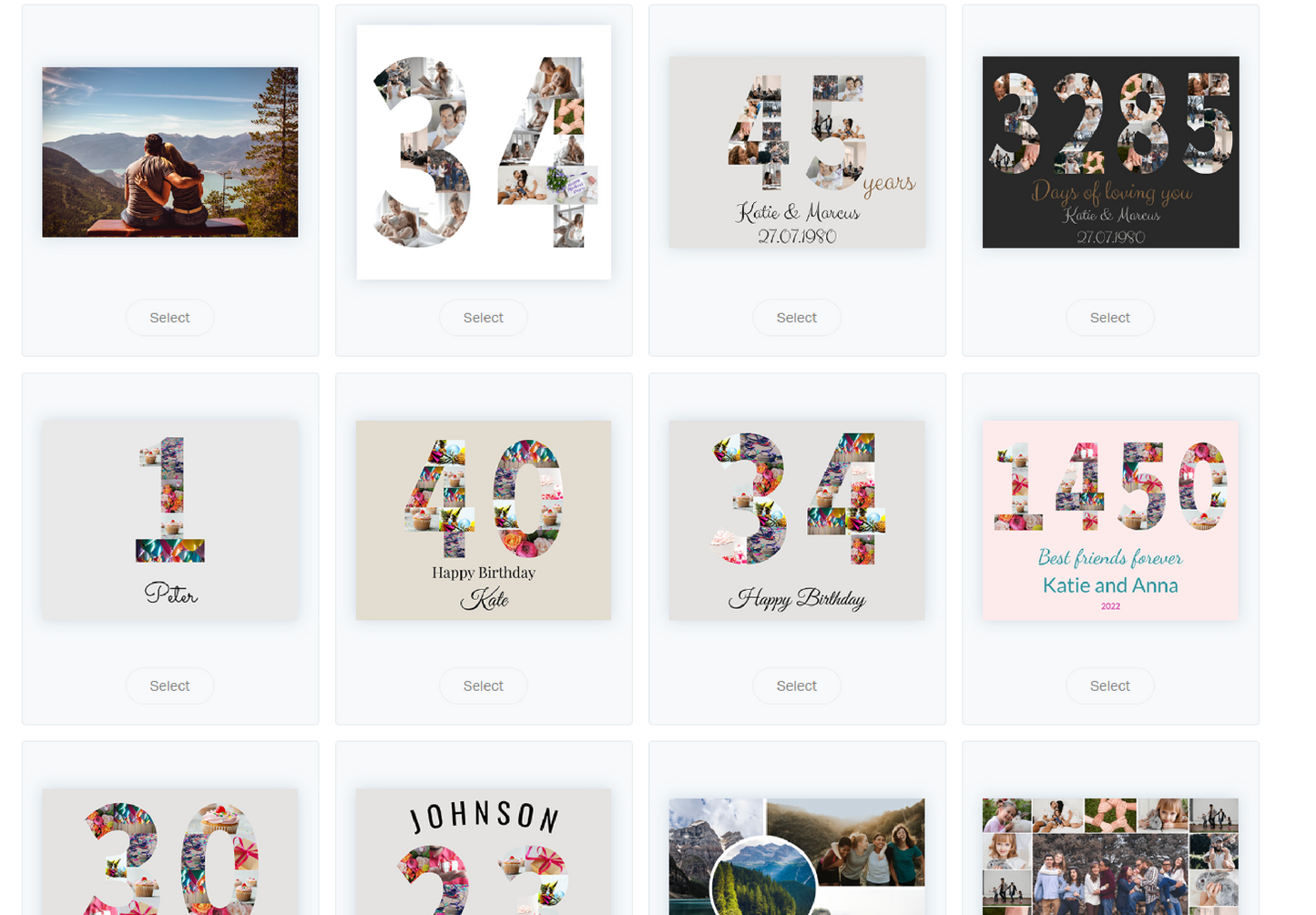Open the 40 Happy Birthday Kate thumbnail

tap(484, 520)
